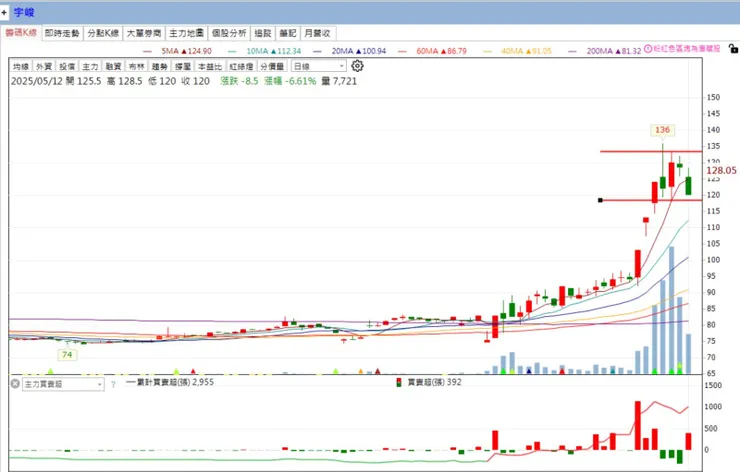Switch to the 大量券商 tab
Viewport: 740px width, 472px height.
144,33
